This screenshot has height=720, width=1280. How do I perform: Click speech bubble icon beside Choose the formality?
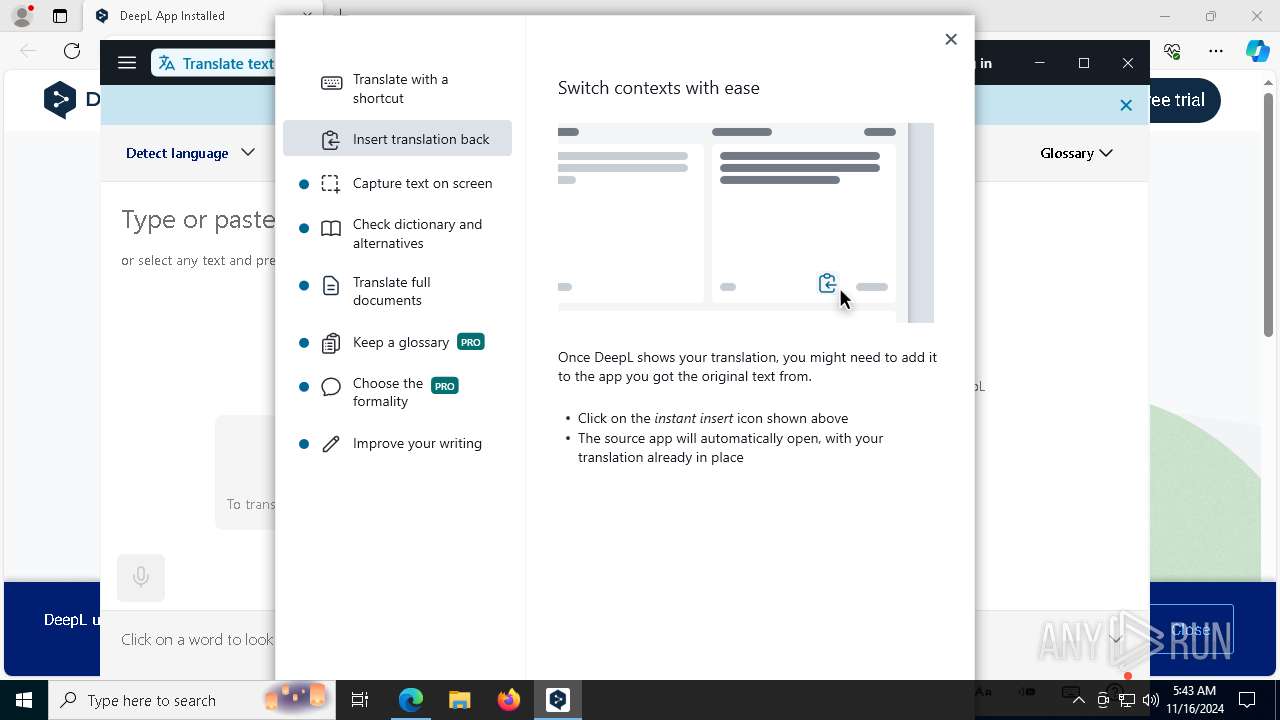click(x=331, y=387)
